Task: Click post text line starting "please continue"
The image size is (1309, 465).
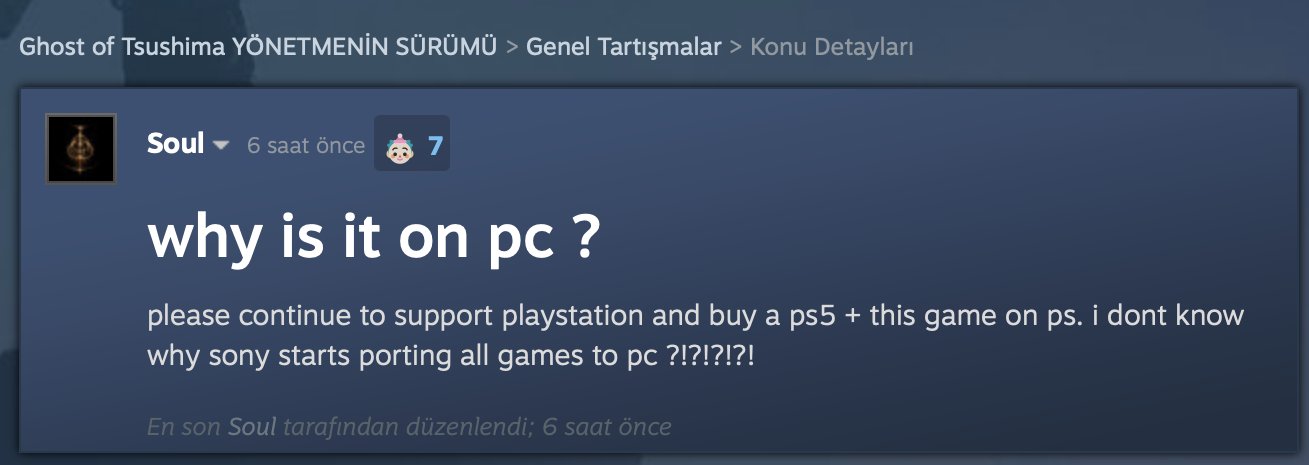Action: (695, 317)
